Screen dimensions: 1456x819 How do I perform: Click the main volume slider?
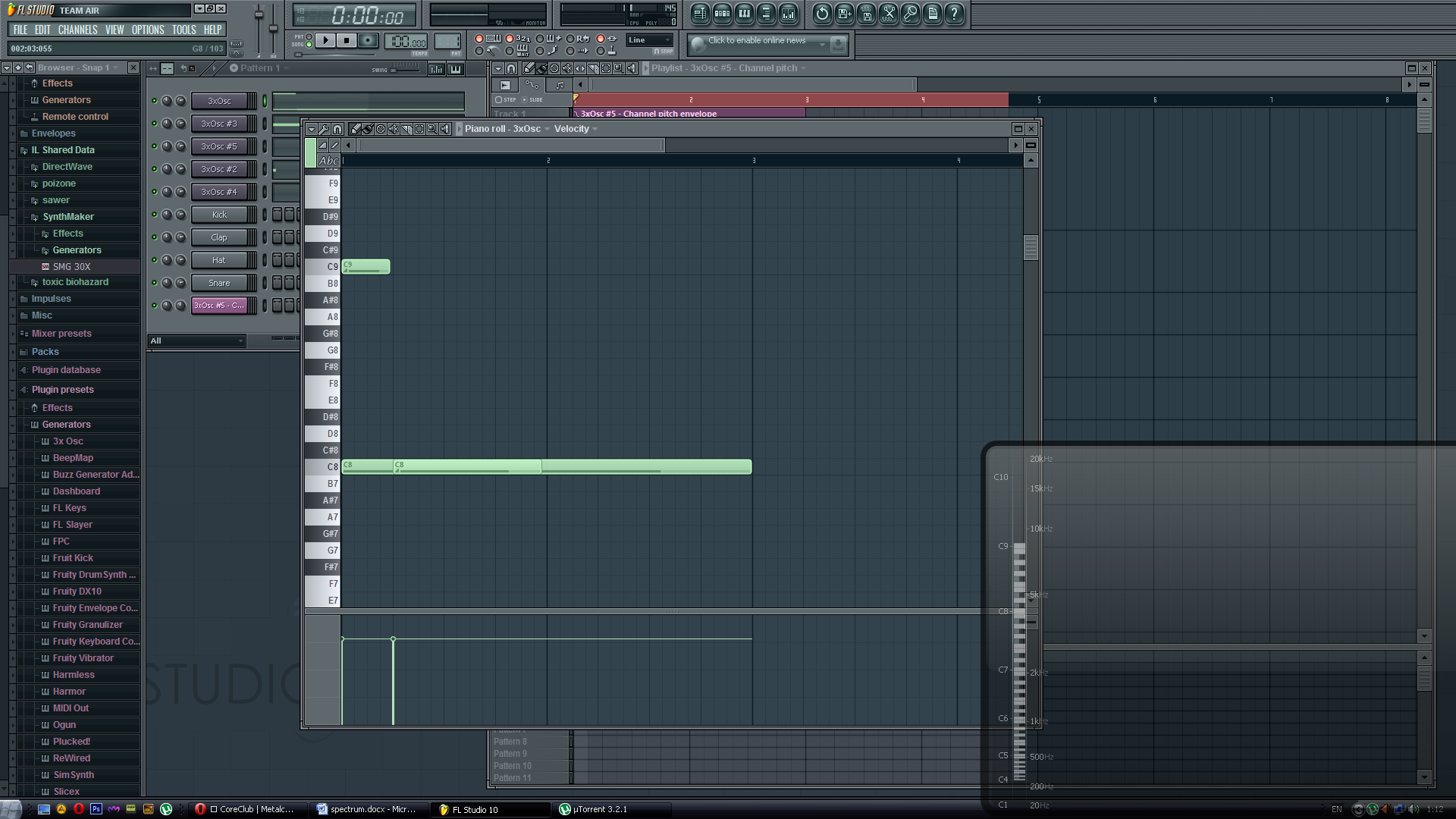[259, 30]
